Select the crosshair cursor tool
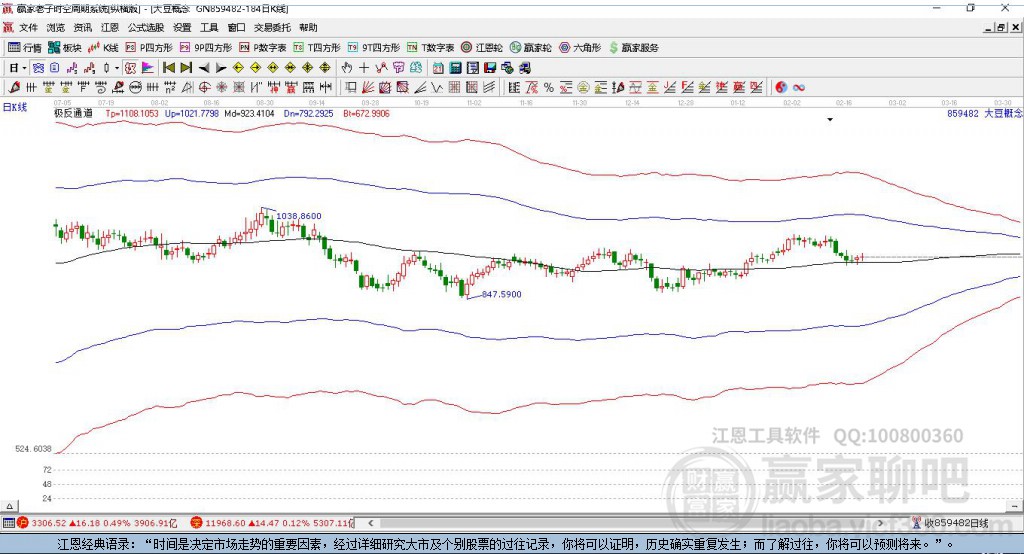Screen dimensions: 1024x554 point(364,68)
